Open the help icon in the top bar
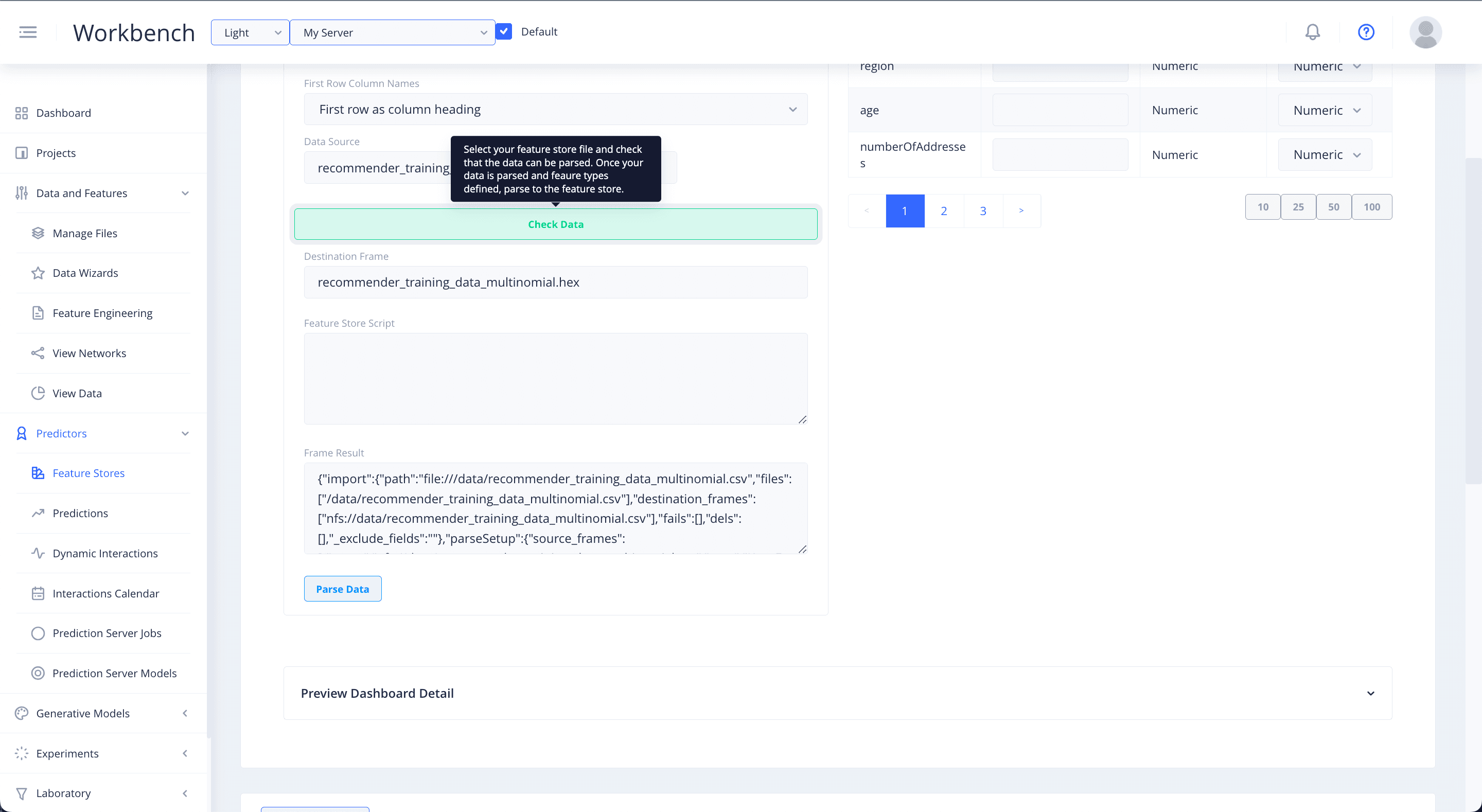 [1366, 32]
